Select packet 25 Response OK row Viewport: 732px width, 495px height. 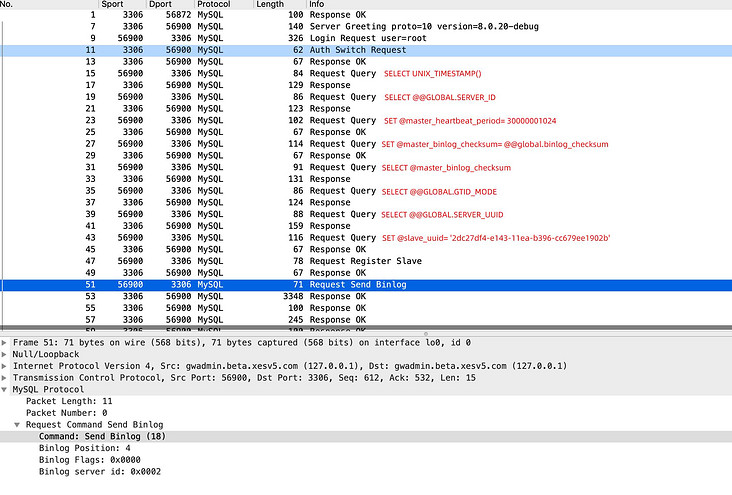pyautogui.click(x=366, y=132)
